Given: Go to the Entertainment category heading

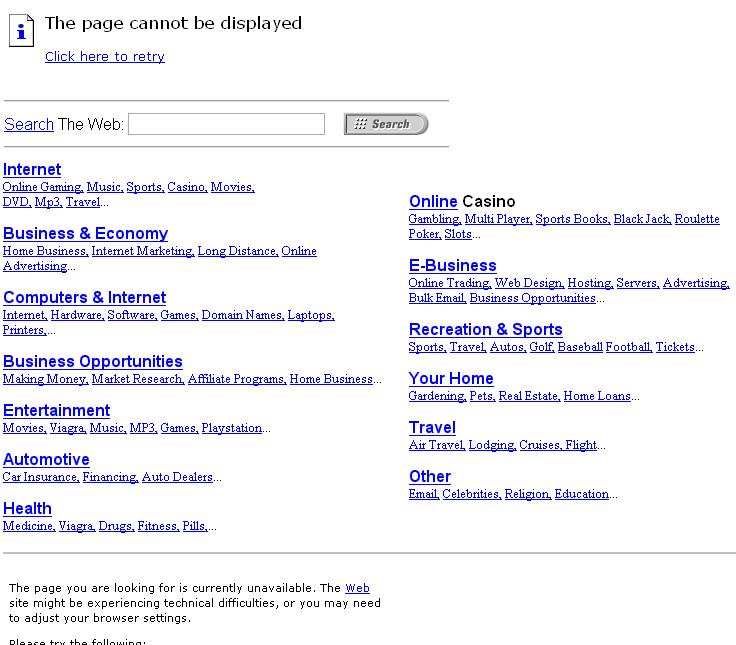Looking at the screenshot, I should 56,411.
